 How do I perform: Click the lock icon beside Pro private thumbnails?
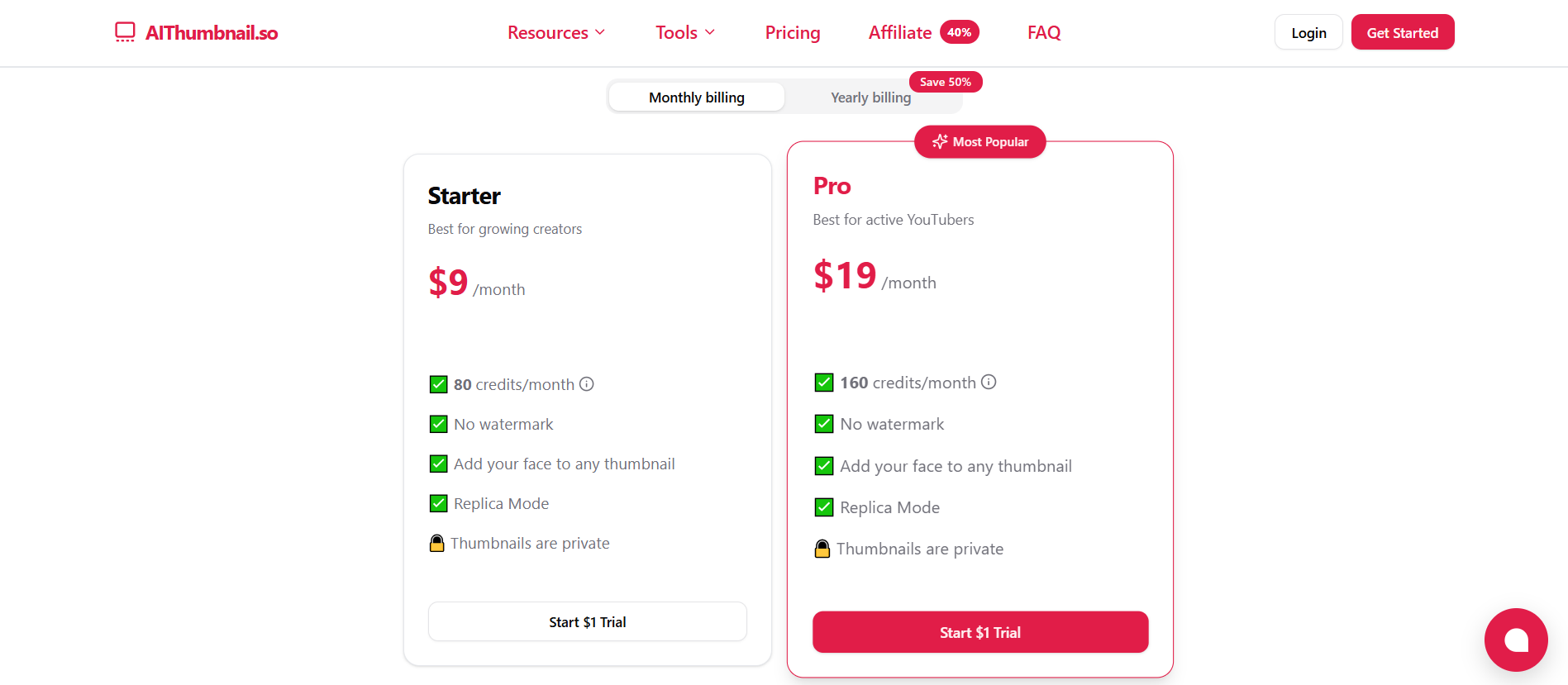822,548
